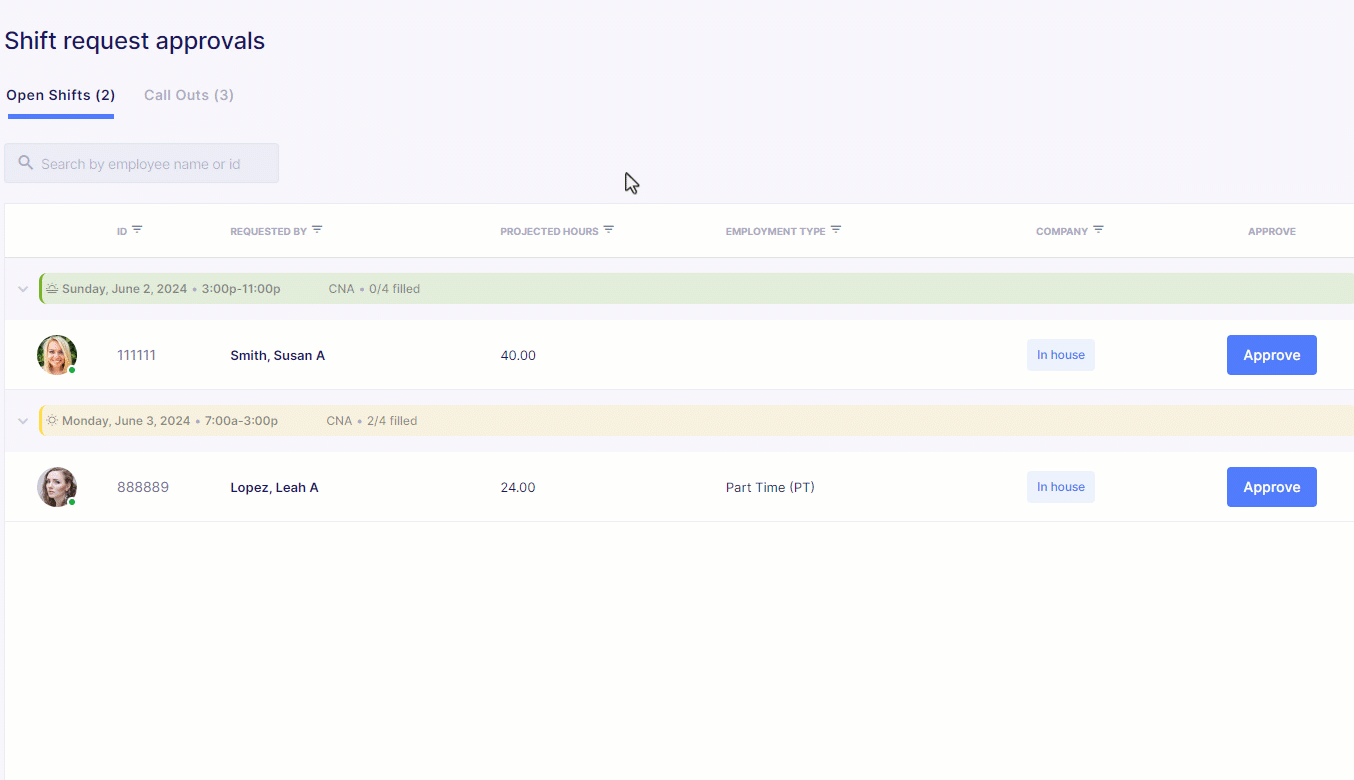This screenshot has height=780, width=1354.
Task: Open the Requested By column filter icon
Action: [317, 230]
